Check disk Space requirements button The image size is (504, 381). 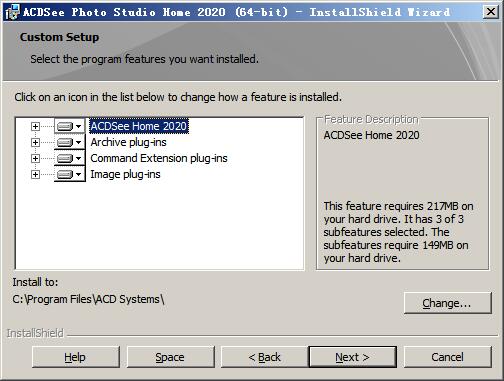pyautogui.click(x=170, y=357)
